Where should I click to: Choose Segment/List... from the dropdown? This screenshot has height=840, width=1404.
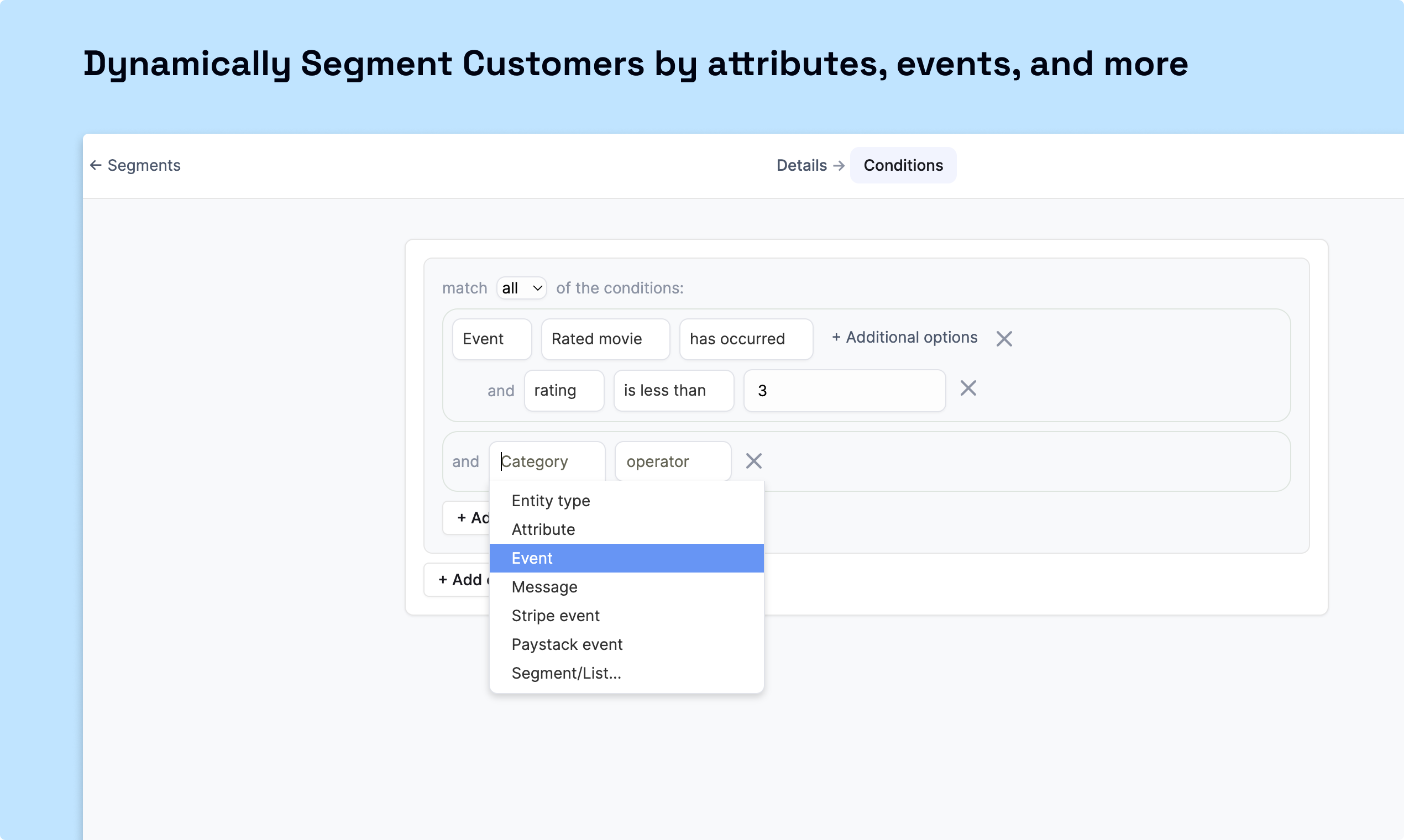[x=566, y=673]
